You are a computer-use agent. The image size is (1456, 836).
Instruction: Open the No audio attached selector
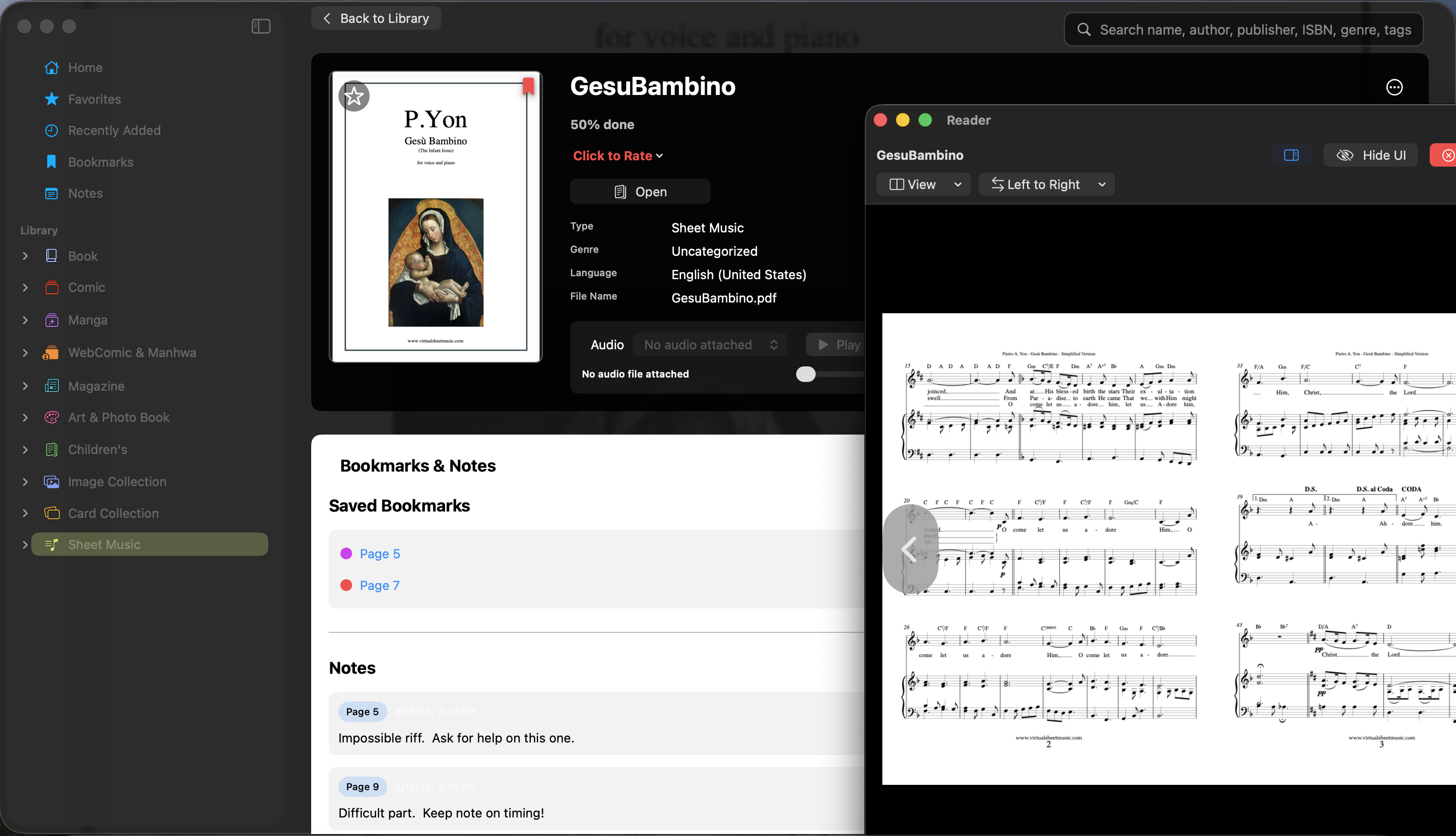click(710, 344)
